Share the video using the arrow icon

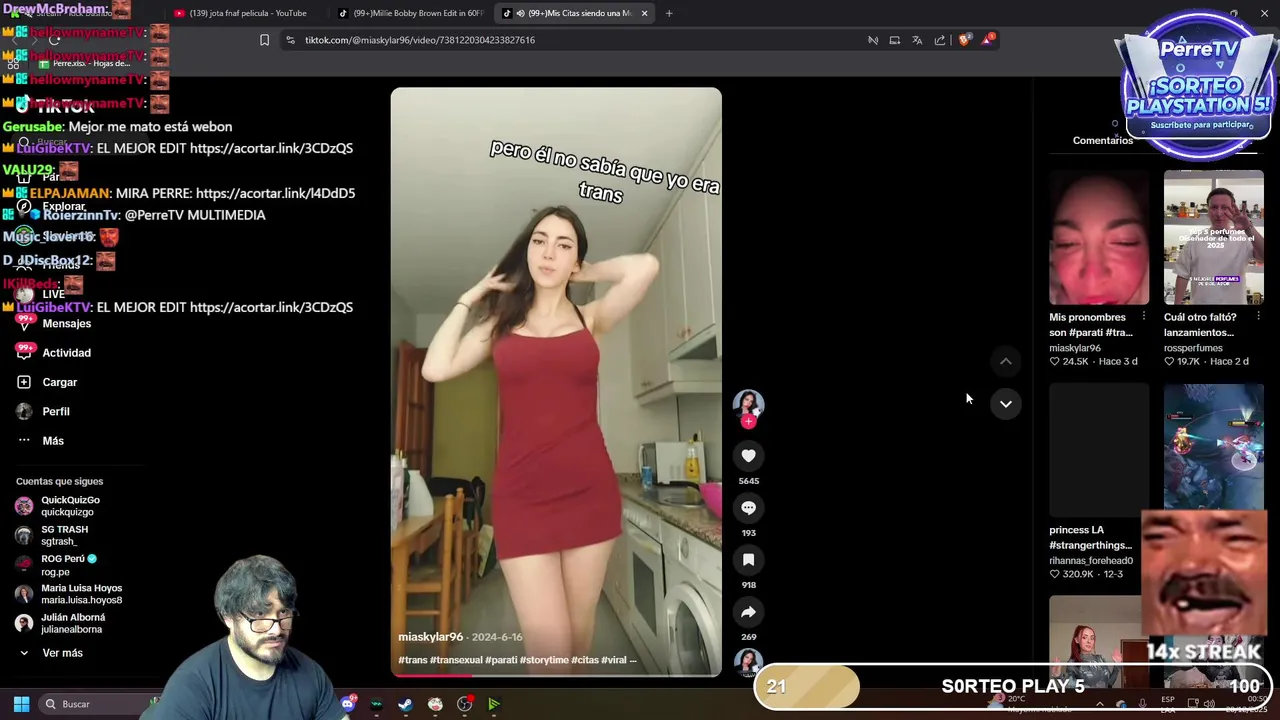point(748,612)
